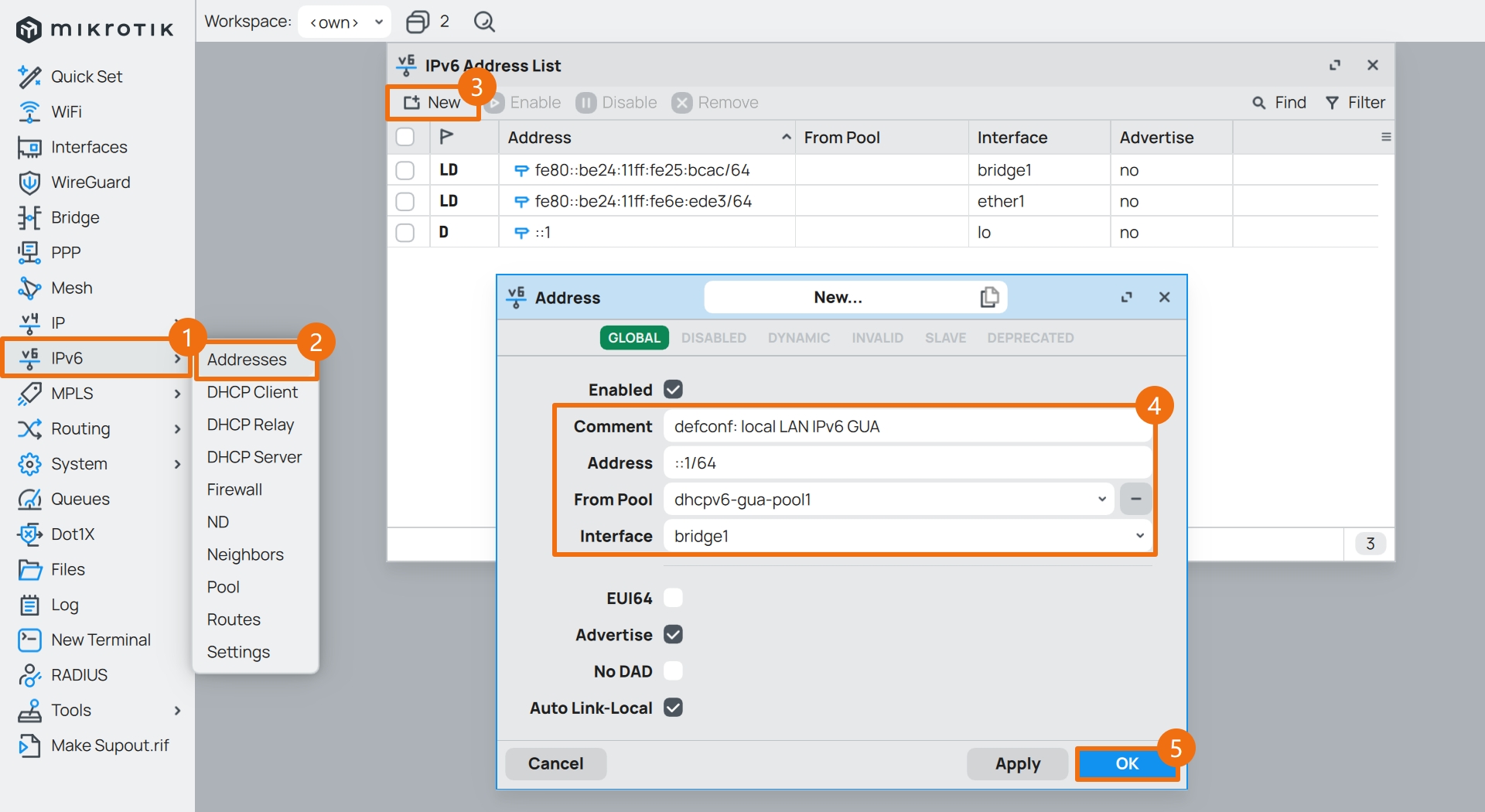Copy the address entry using the copy icon

(989, 297)
